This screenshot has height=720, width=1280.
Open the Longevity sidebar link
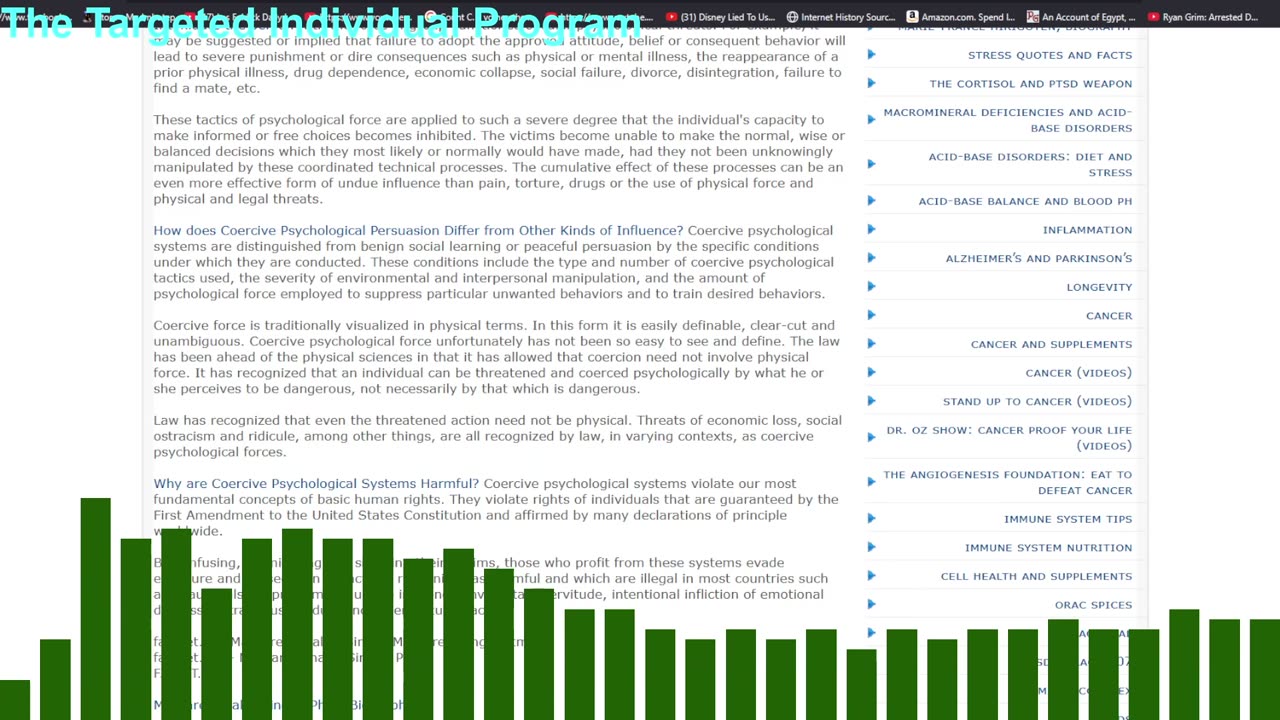tap(1099, 287)
